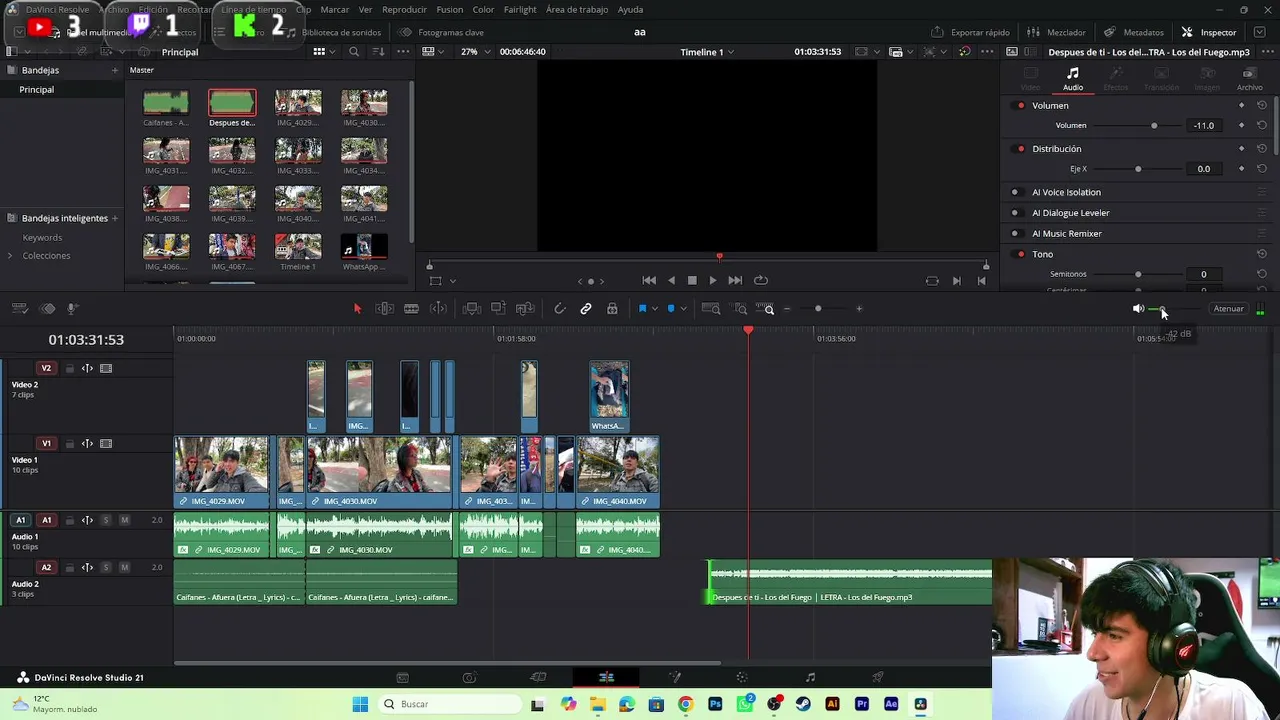Reset the Volumen section parameters
The height and width of the screenshot is (720, 1280).
pos(1262,105)
